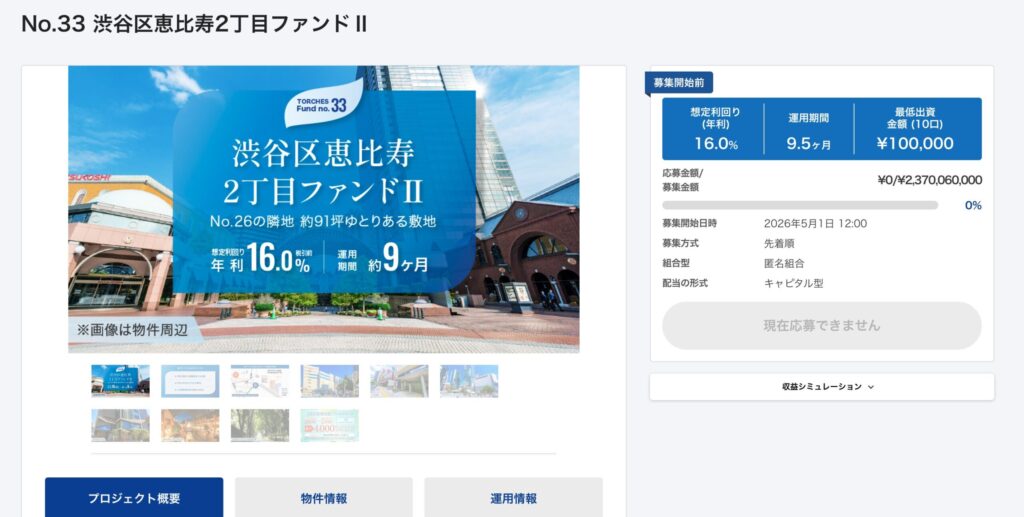View the orange evening scene thumbnail
Image resolution: width=1024 pixels, height=517 pixels.
tap(190, 425)
